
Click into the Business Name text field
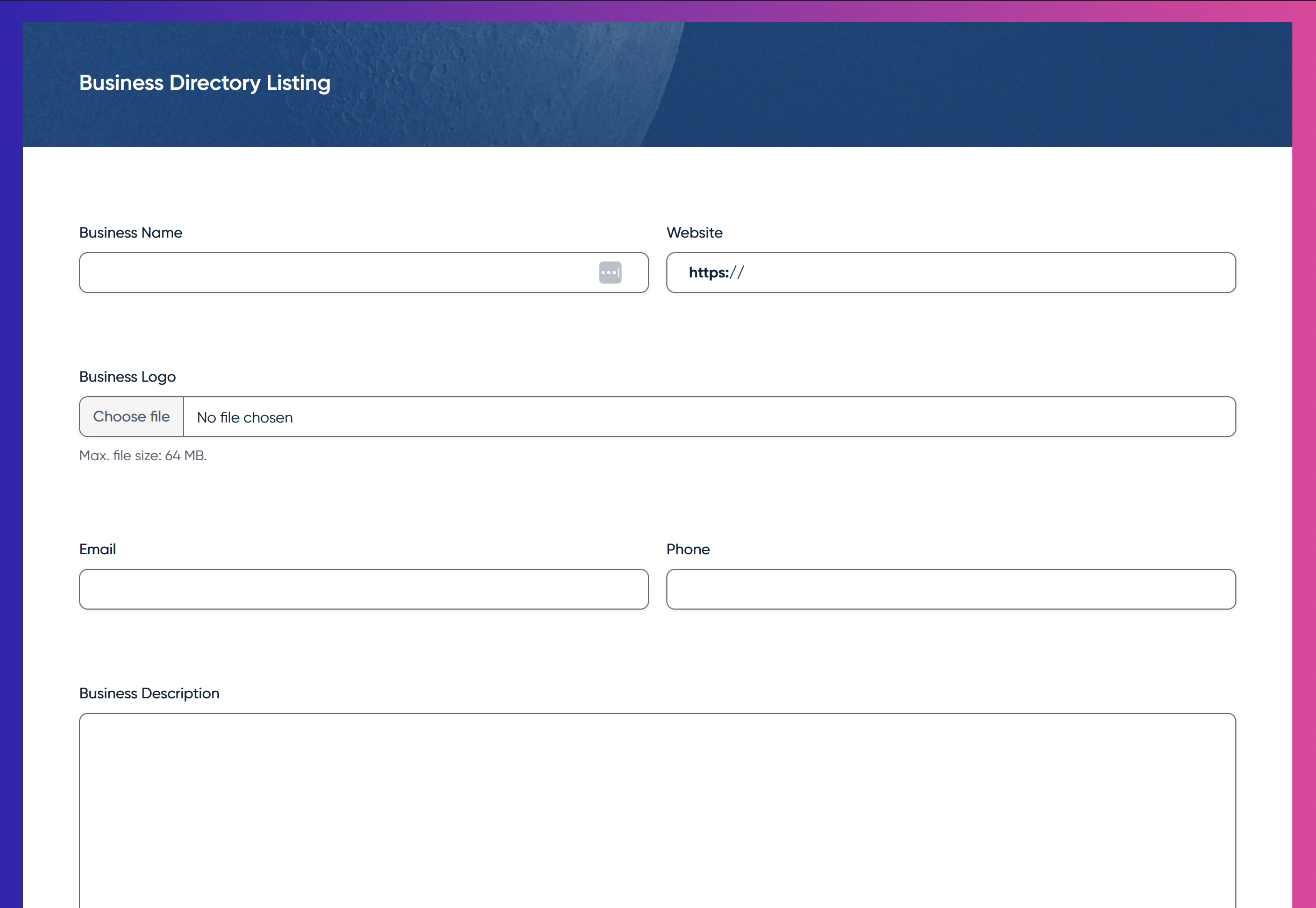click(x=336, y=273)
